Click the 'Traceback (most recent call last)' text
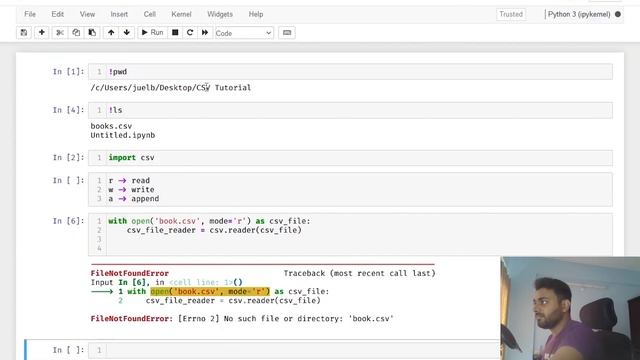 click(360, 273)
